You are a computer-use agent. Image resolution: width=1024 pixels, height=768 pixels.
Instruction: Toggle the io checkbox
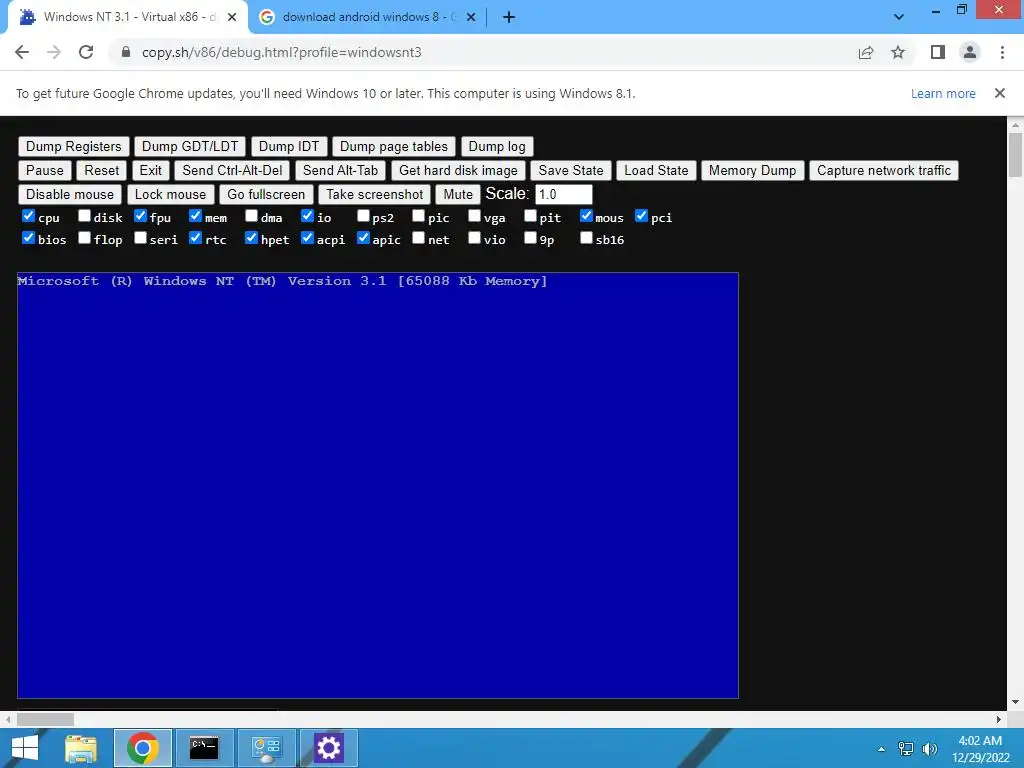tap(308, 216)
